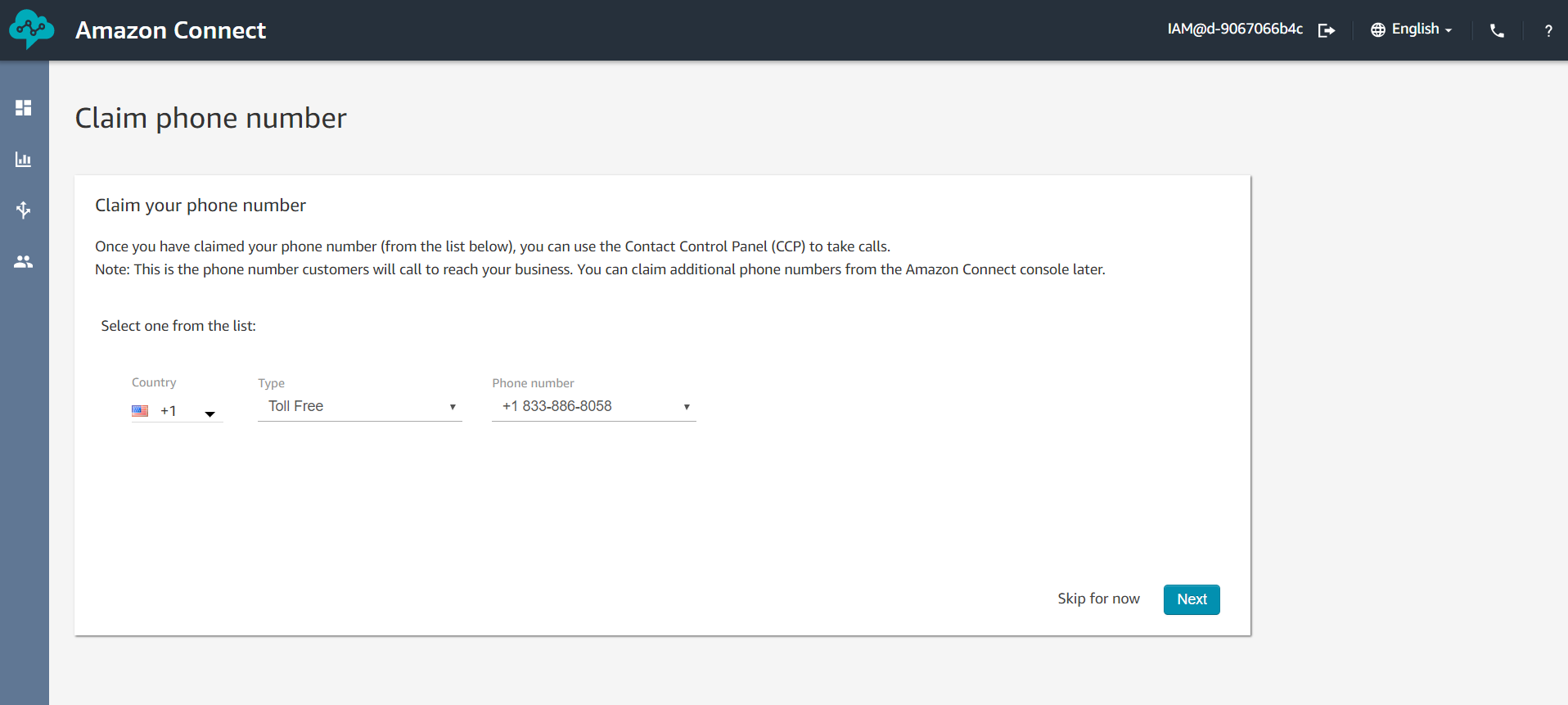
Task: Click Skip for now link
Action: click(1098, 599)
